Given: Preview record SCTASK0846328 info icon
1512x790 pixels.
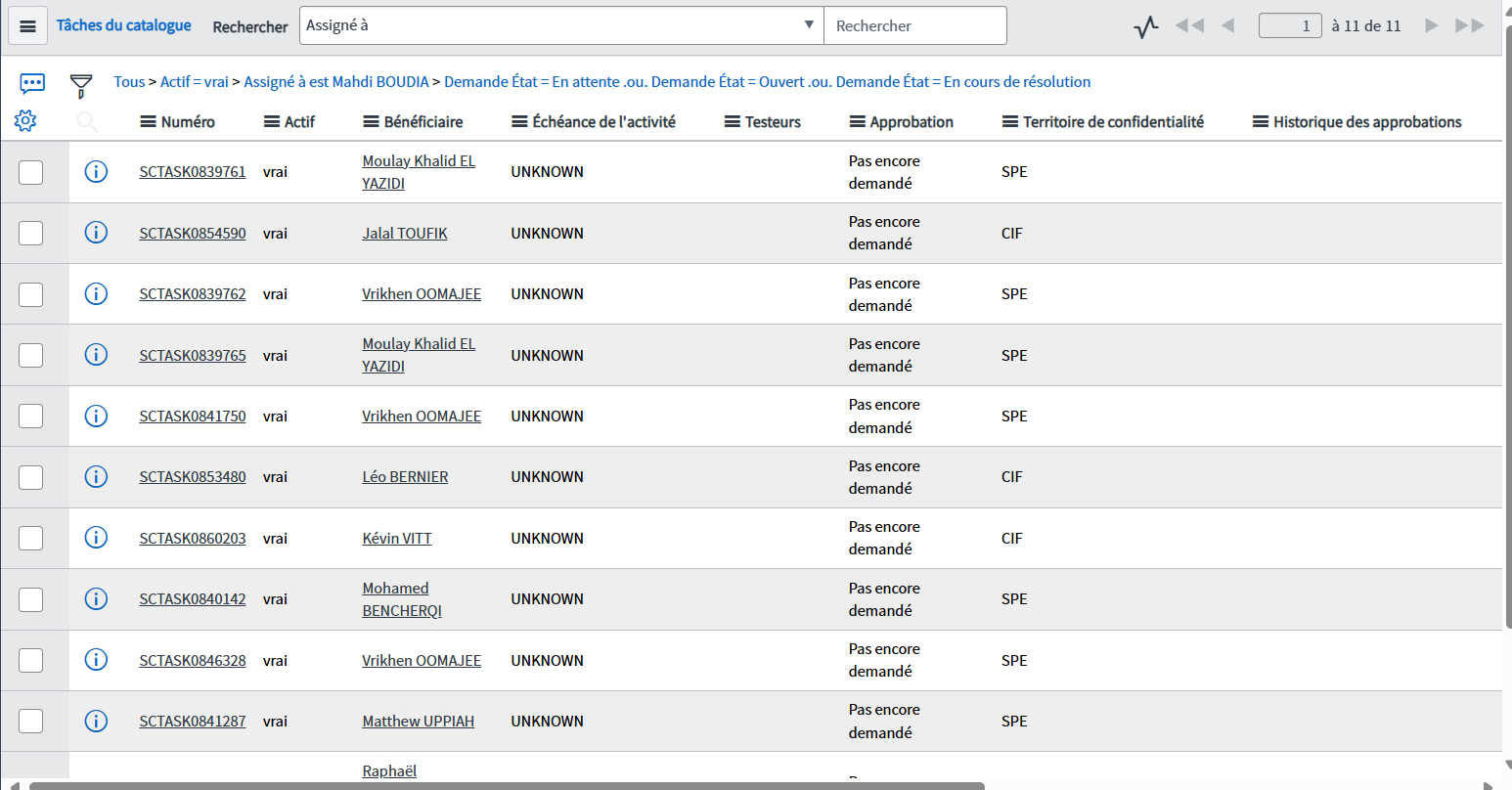Looking at the screenshot, I should 96,660.
